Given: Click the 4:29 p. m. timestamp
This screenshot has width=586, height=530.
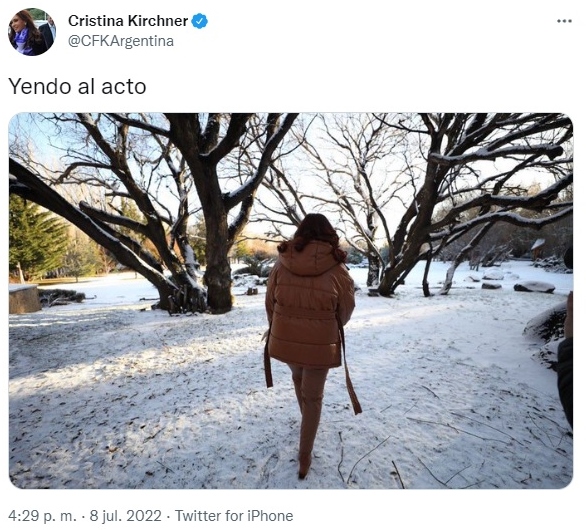Looking at the screenshot, I should (42, 516).
